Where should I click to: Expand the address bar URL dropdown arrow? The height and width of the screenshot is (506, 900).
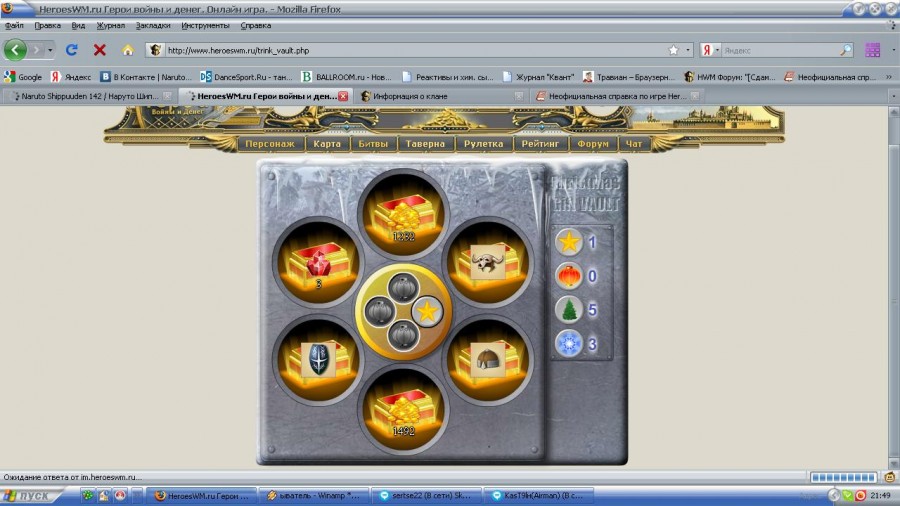(x=688, y=50)
